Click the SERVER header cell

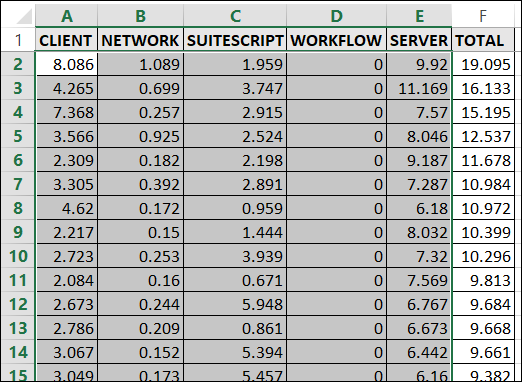(419, 40)
